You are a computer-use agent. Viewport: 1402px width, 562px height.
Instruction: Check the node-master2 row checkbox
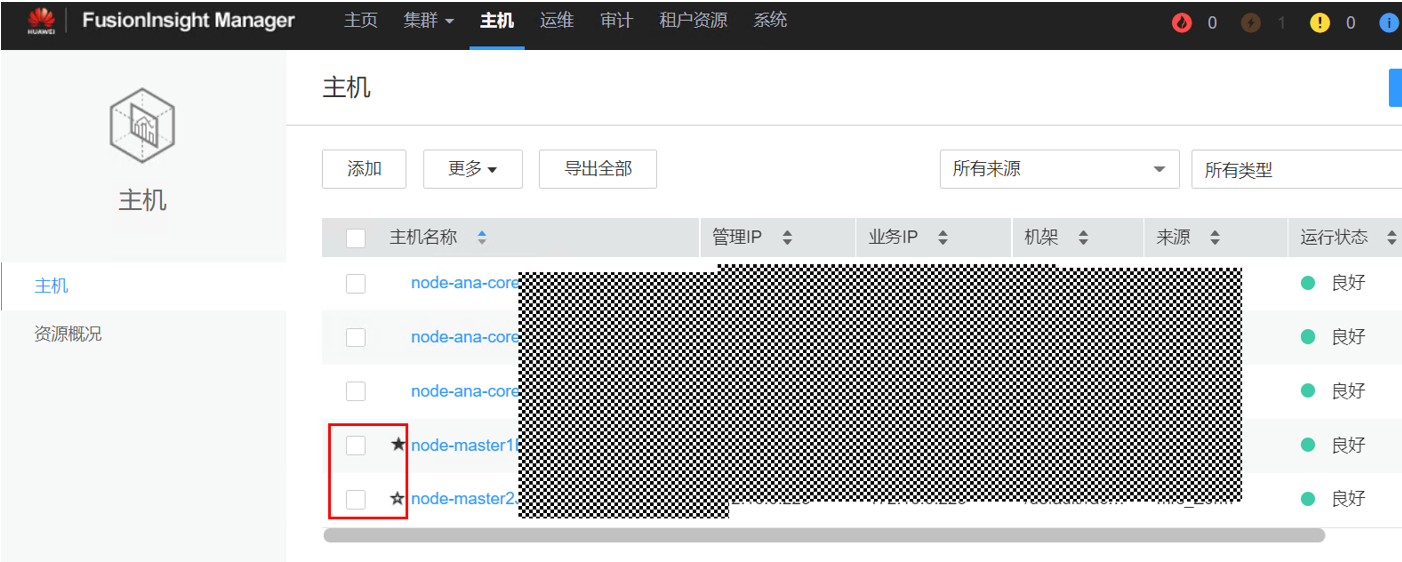355,499
